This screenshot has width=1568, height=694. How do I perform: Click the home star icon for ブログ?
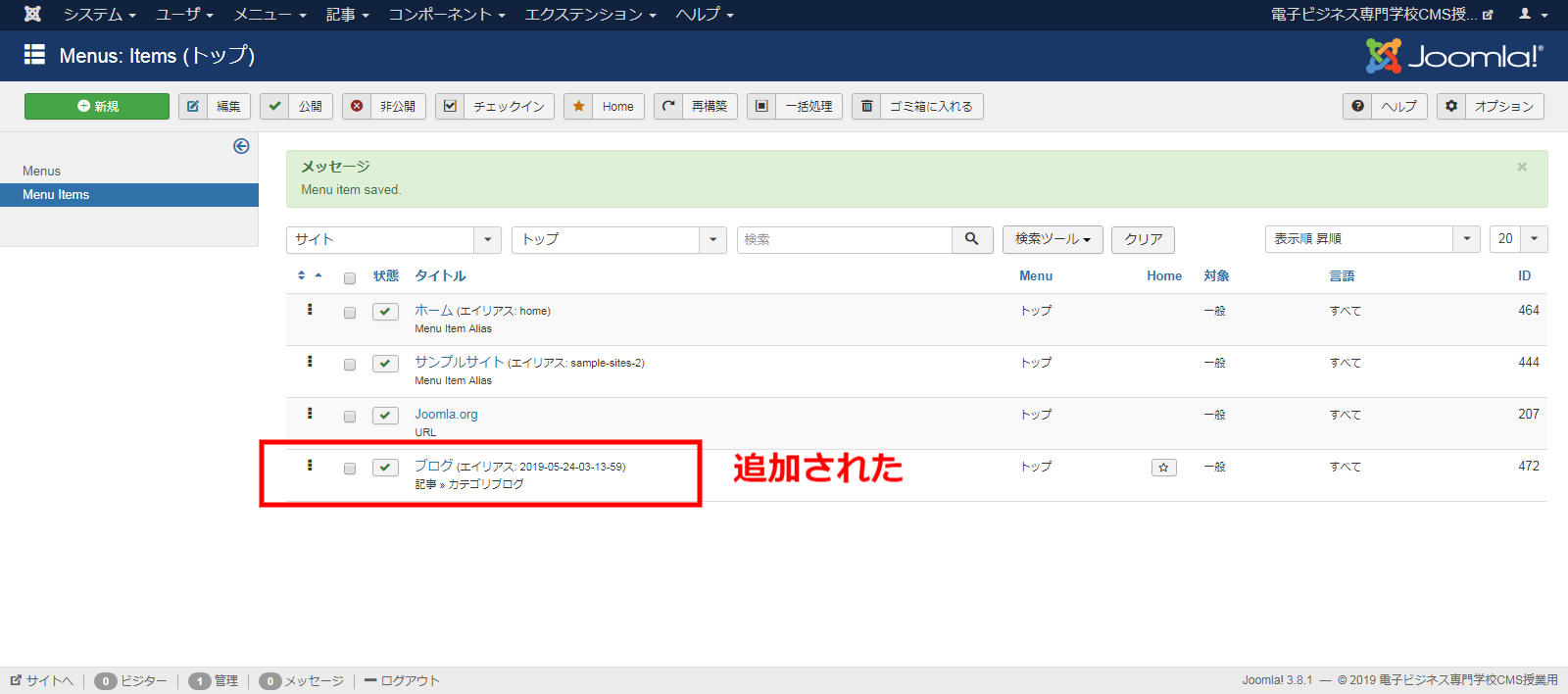click(1163, 468)
